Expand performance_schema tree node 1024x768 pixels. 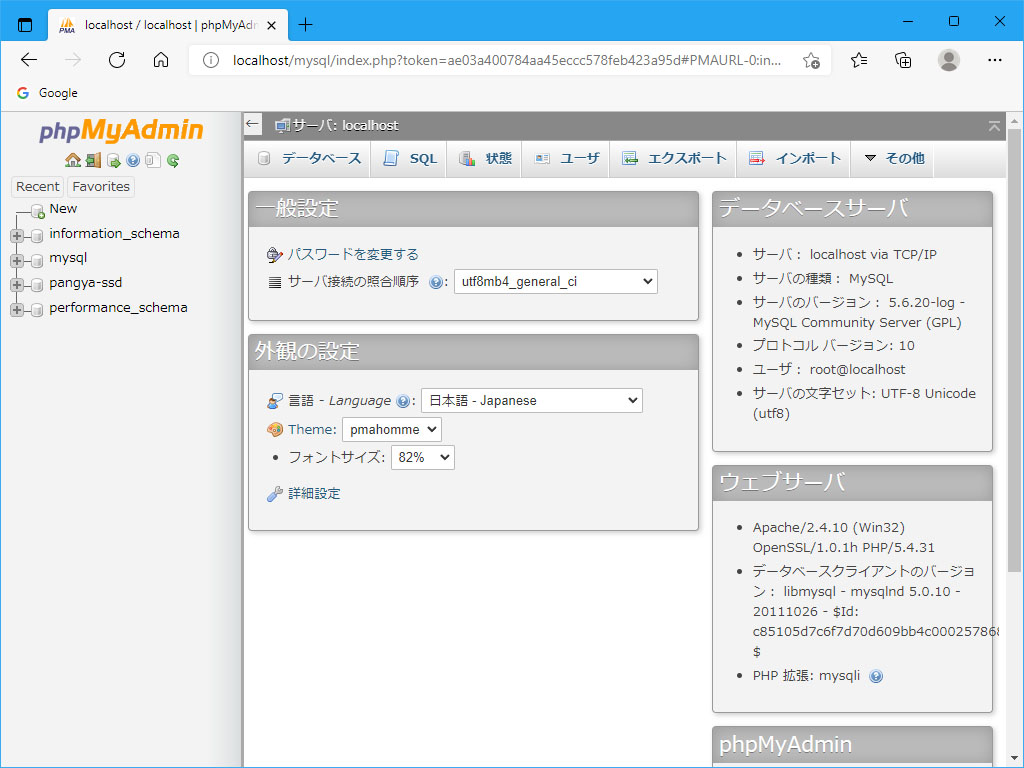[17, 310]
